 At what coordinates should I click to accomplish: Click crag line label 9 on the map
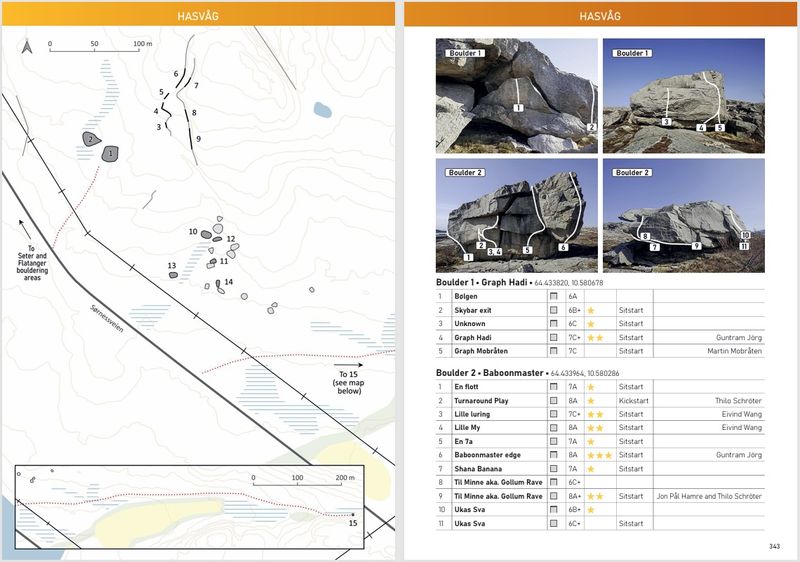click(198, 139)
